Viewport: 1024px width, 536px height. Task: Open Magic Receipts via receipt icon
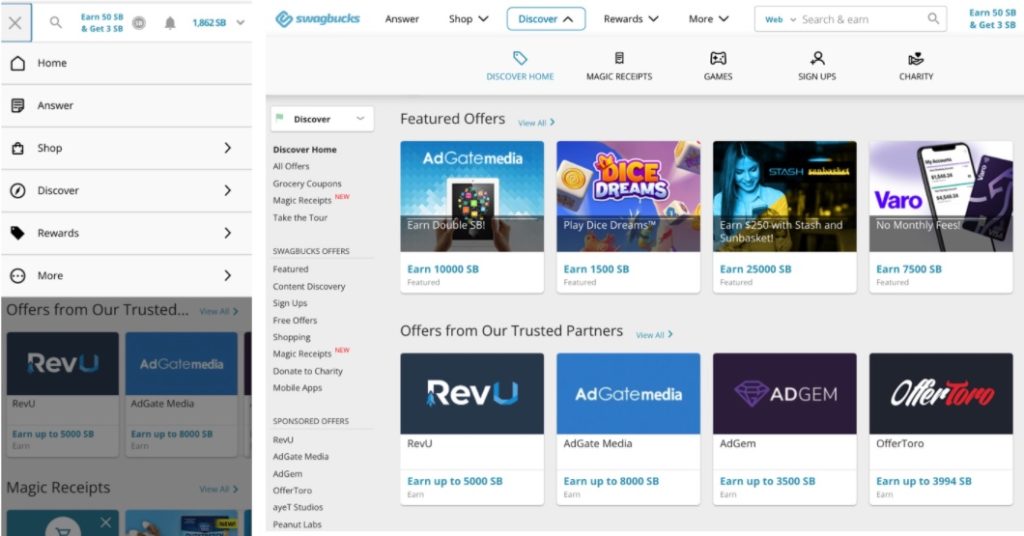click(619, 59)
